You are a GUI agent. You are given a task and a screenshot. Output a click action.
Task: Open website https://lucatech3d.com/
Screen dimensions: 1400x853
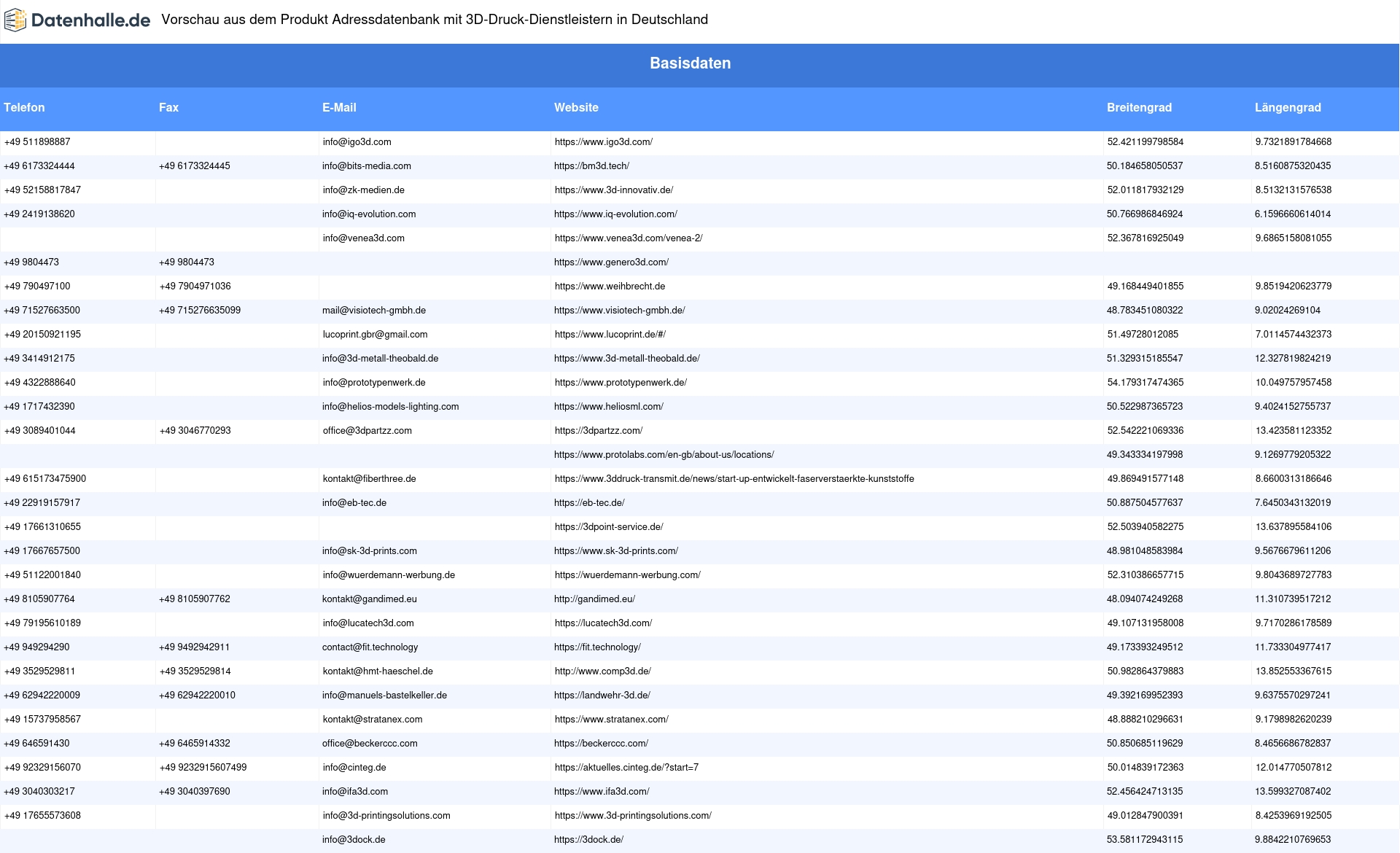[604, 623]
